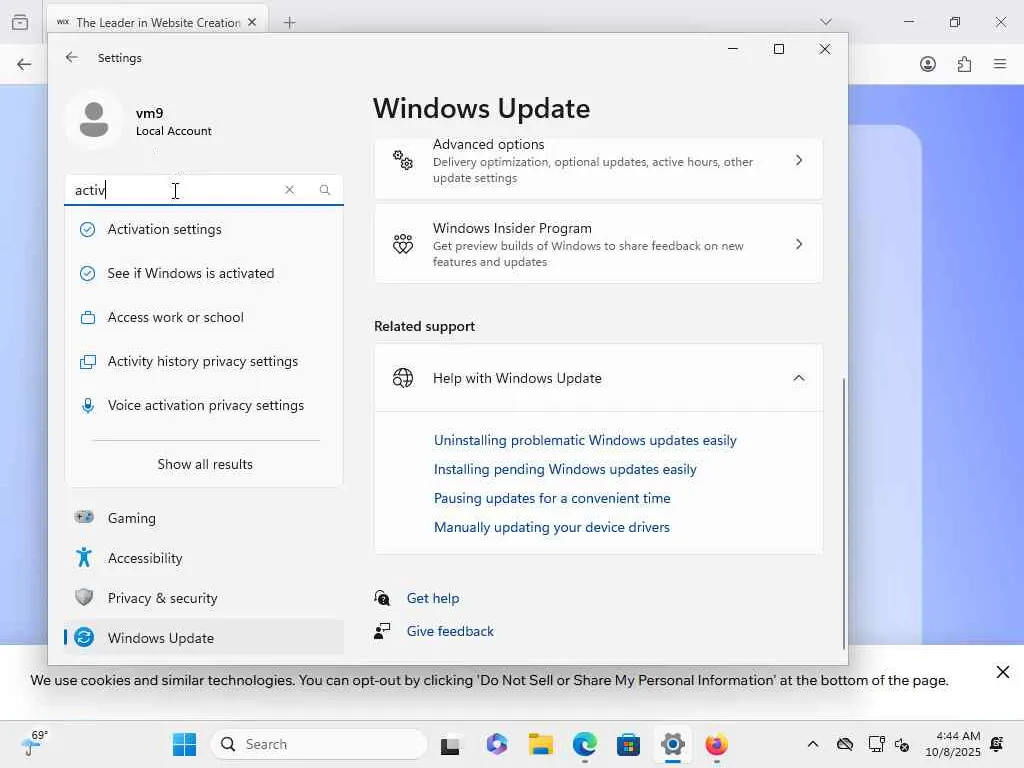The height and width of the screenshot is (768, 1024).
Task: Select Windows Update in sidebar
Action: pos(204,637)
